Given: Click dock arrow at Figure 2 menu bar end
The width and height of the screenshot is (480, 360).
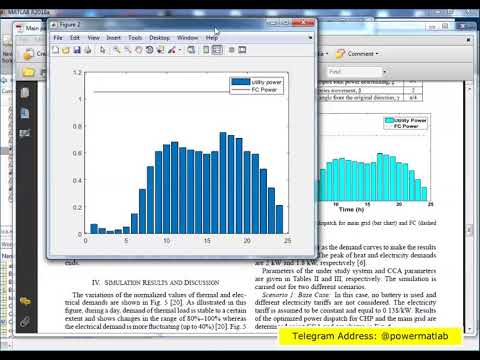Looking at the screenshot, I should click(x=310, y=38).
